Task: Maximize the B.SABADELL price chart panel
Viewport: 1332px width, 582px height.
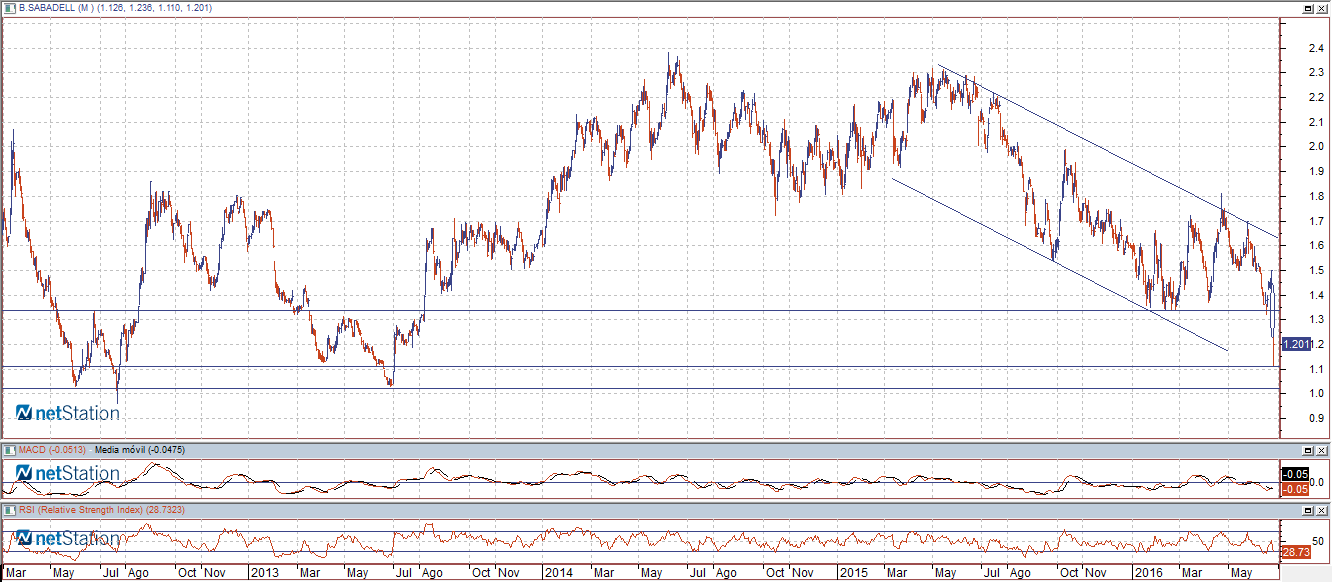Action: tap(1308, 7)
